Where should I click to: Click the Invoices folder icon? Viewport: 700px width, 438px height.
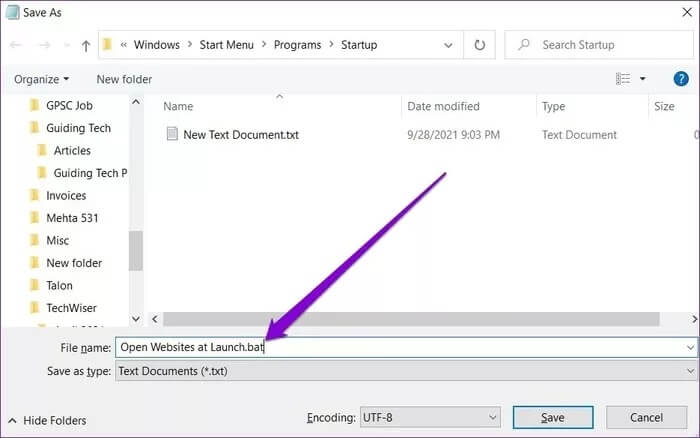pos(34,195)
